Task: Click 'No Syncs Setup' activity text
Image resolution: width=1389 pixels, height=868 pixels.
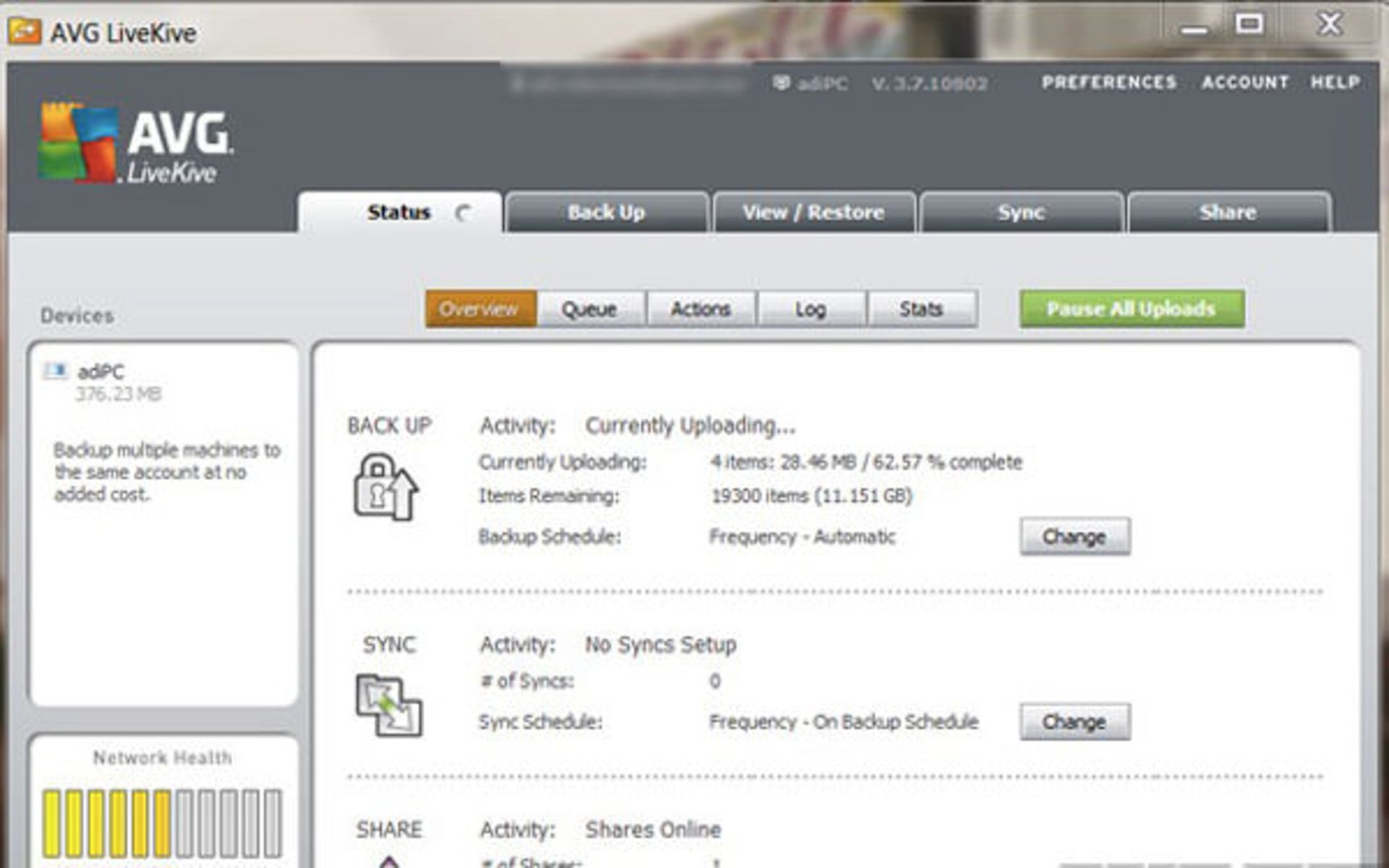Action: tap(660, 644)
